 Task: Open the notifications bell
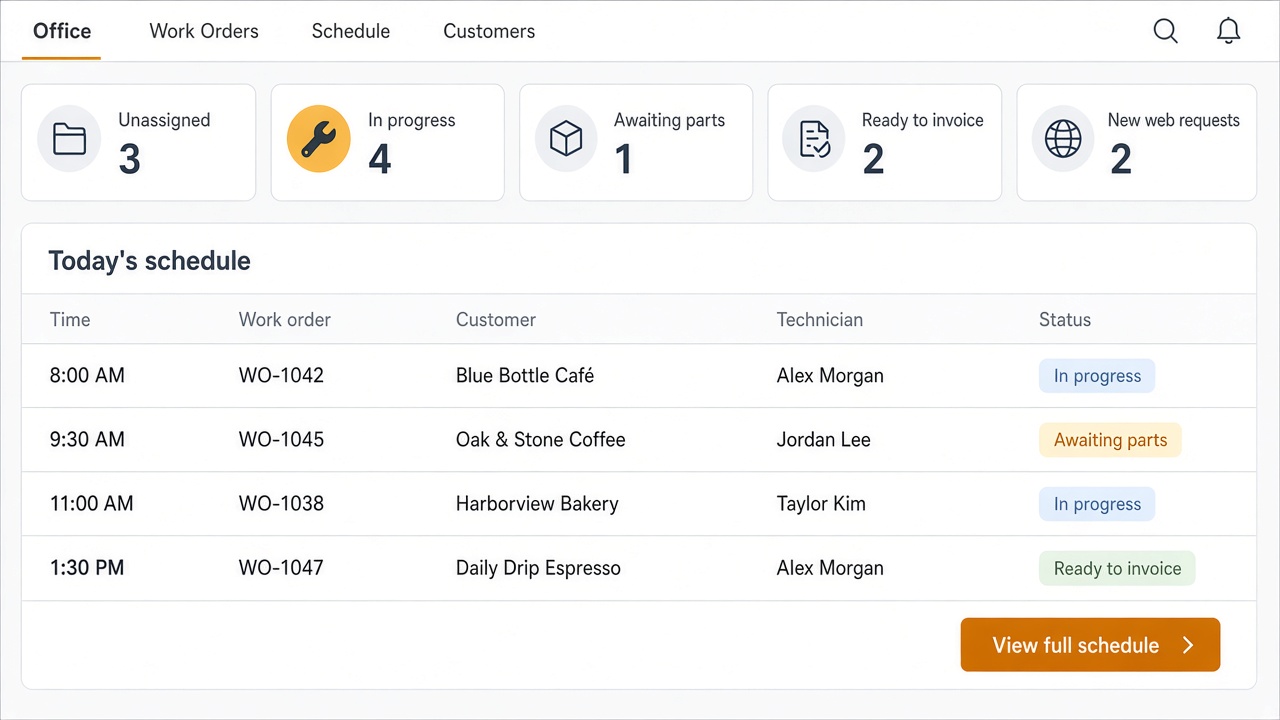point(1228,31)
